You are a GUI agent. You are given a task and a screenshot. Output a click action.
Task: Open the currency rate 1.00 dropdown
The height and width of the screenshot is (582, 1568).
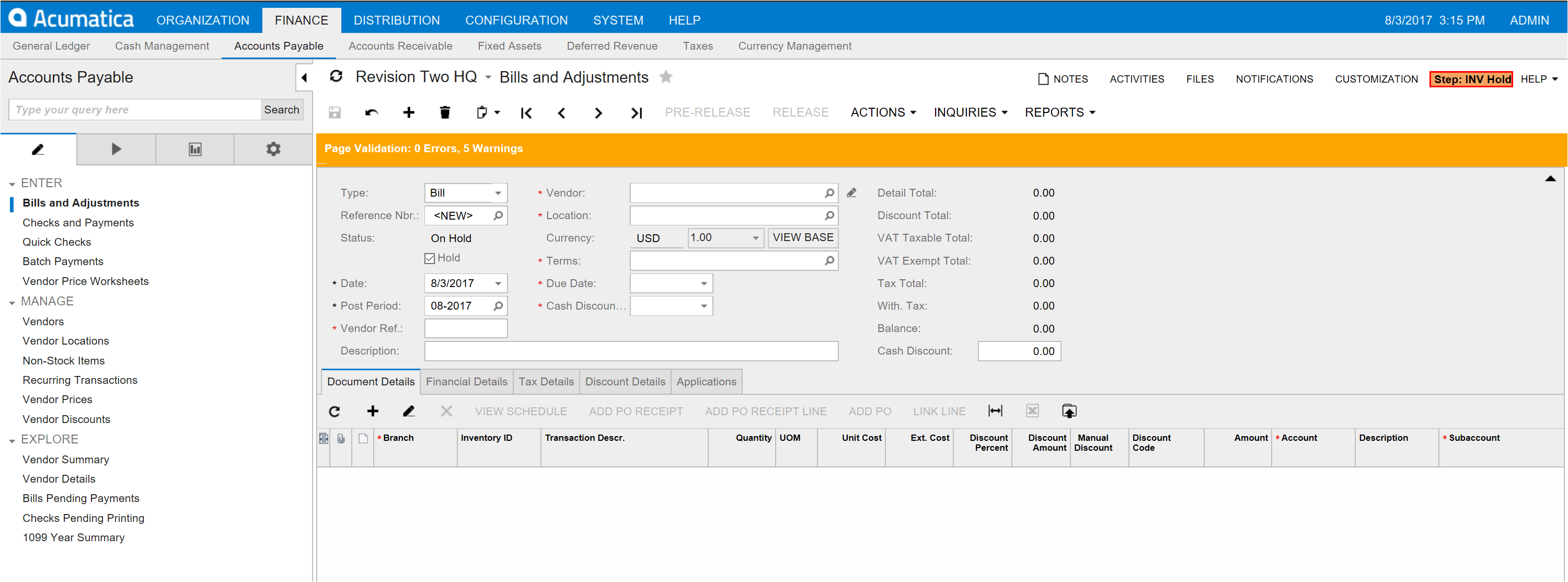(x=755, y=238)
